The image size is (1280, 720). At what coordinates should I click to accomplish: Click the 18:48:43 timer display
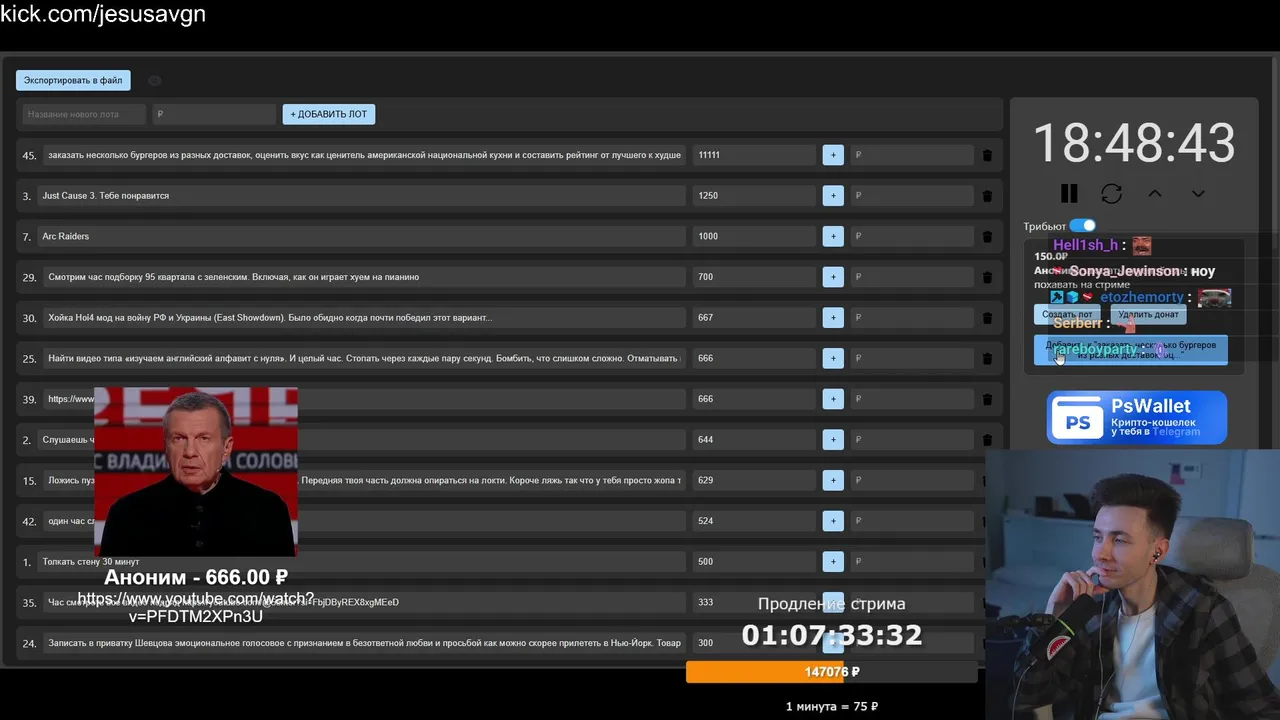tap(1133, 143)
